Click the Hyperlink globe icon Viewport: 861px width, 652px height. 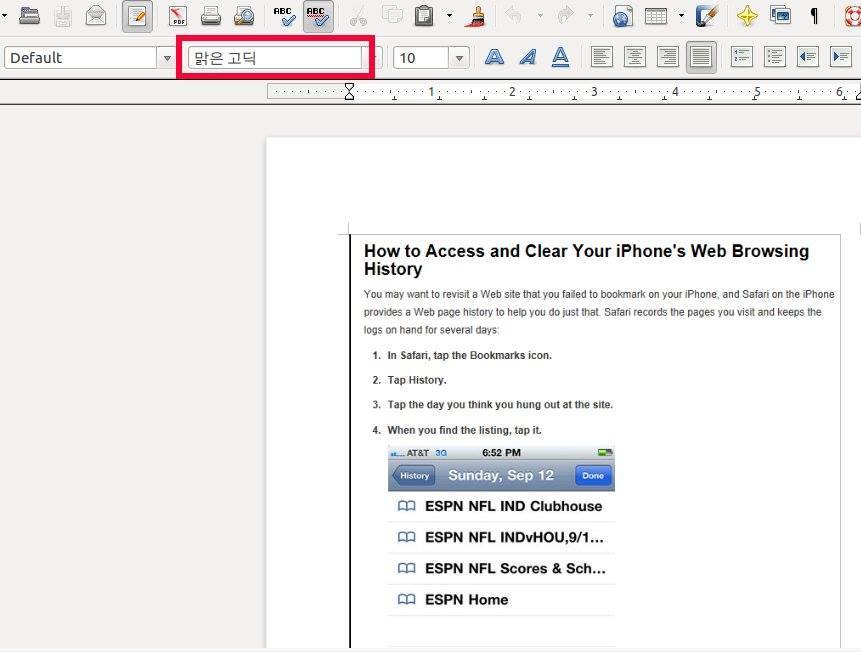point(623,16)
